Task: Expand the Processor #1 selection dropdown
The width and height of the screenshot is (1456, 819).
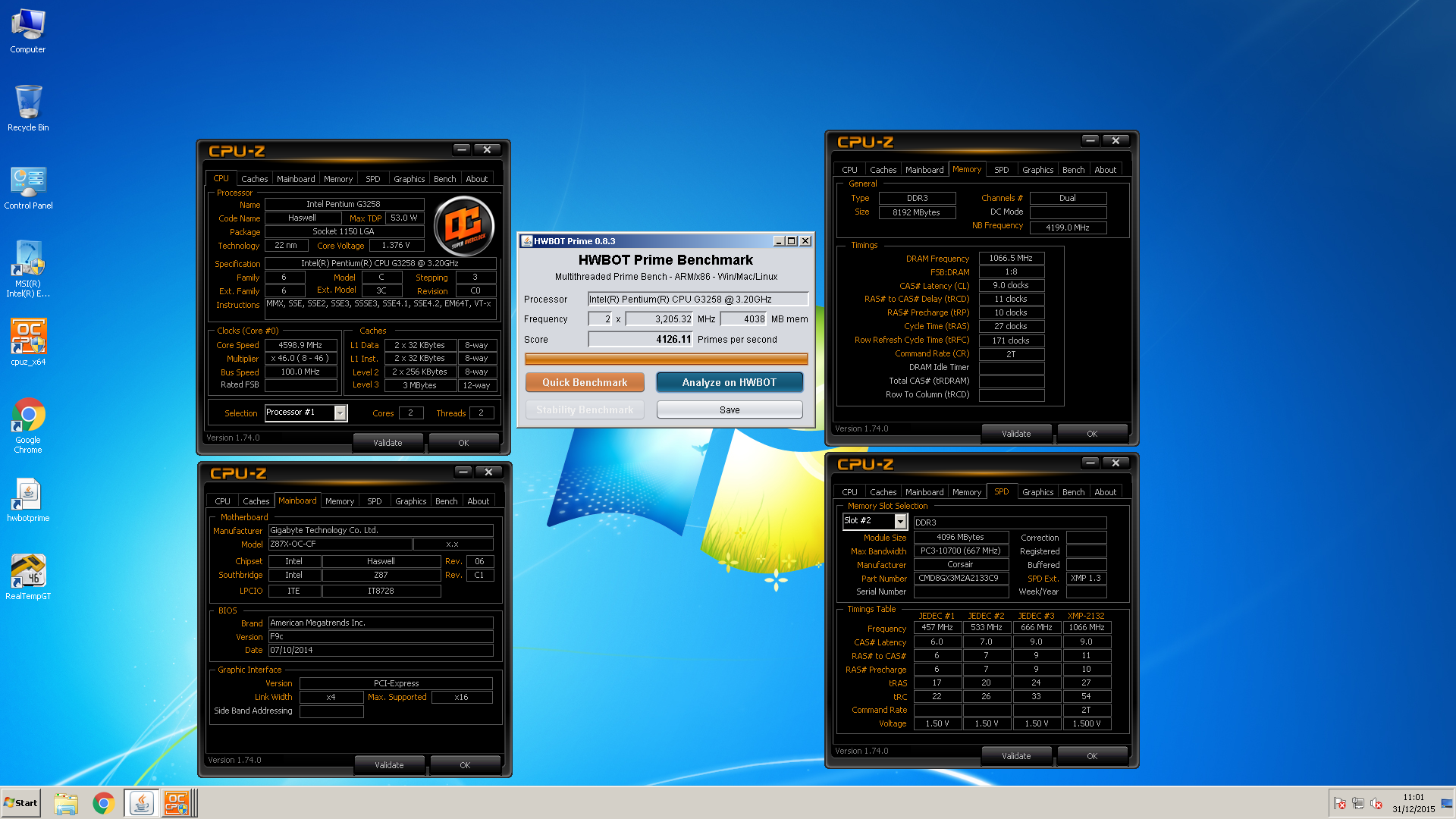Action: click(x=340, y=413)
